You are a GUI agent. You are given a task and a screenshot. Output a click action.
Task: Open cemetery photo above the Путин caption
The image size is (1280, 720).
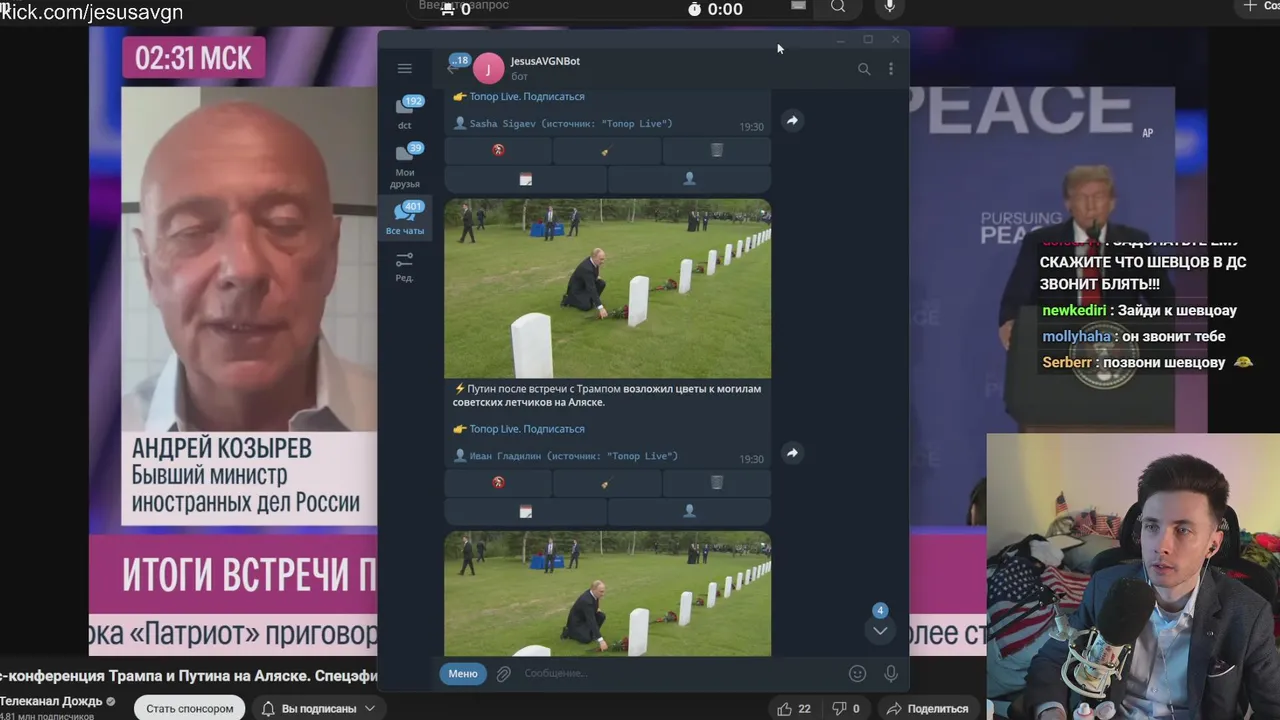point(608,288)
